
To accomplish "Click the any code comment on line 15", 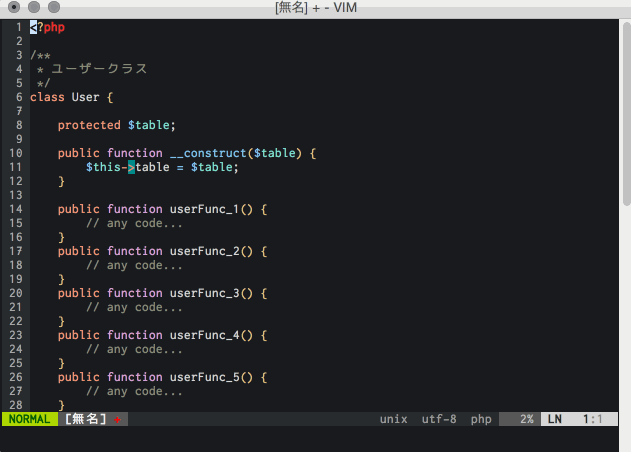I will [134, 223].
